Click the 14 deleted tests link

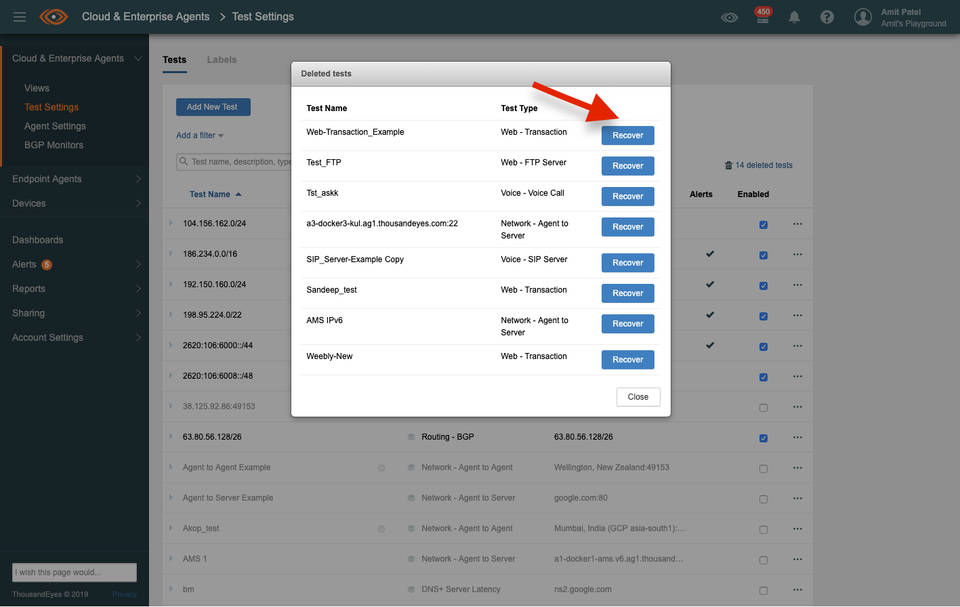[x=758, y=165]
